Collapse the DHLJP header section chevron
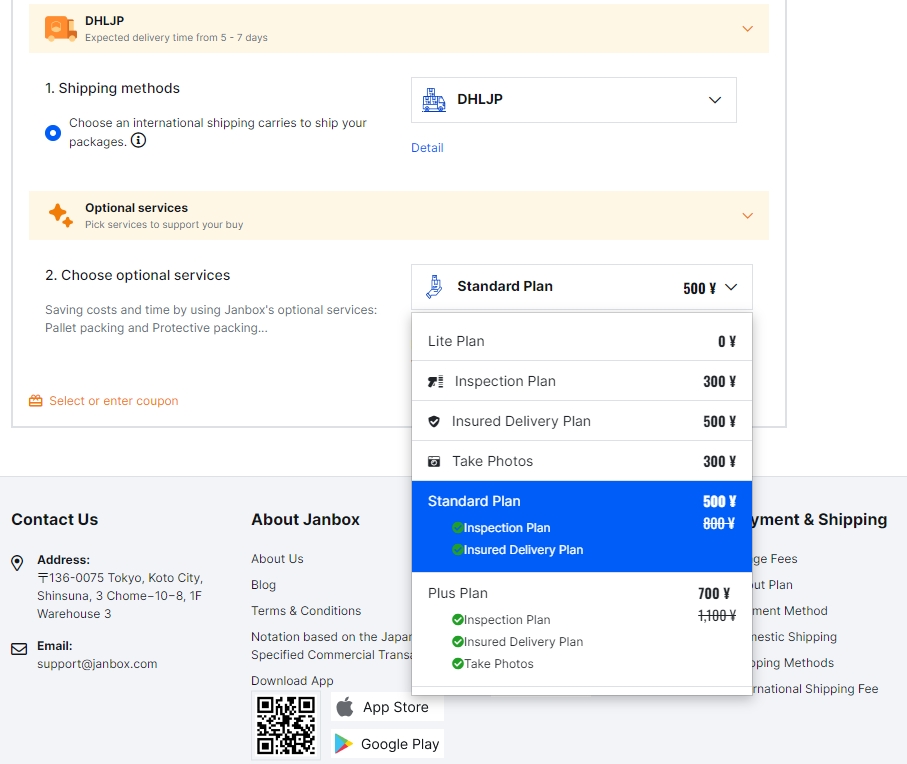This screenshot has width=907, height=764. point(747,29)
